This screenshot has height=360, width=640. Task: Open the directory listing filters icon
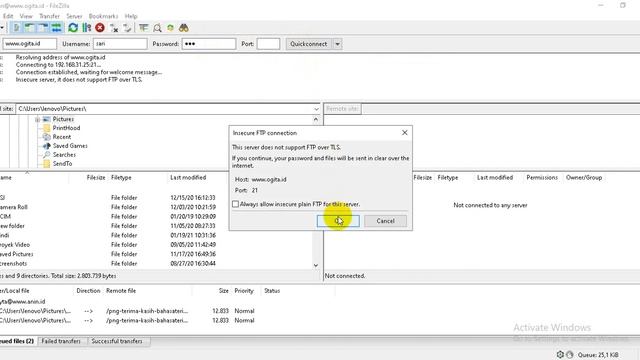[x=143, y=28]
